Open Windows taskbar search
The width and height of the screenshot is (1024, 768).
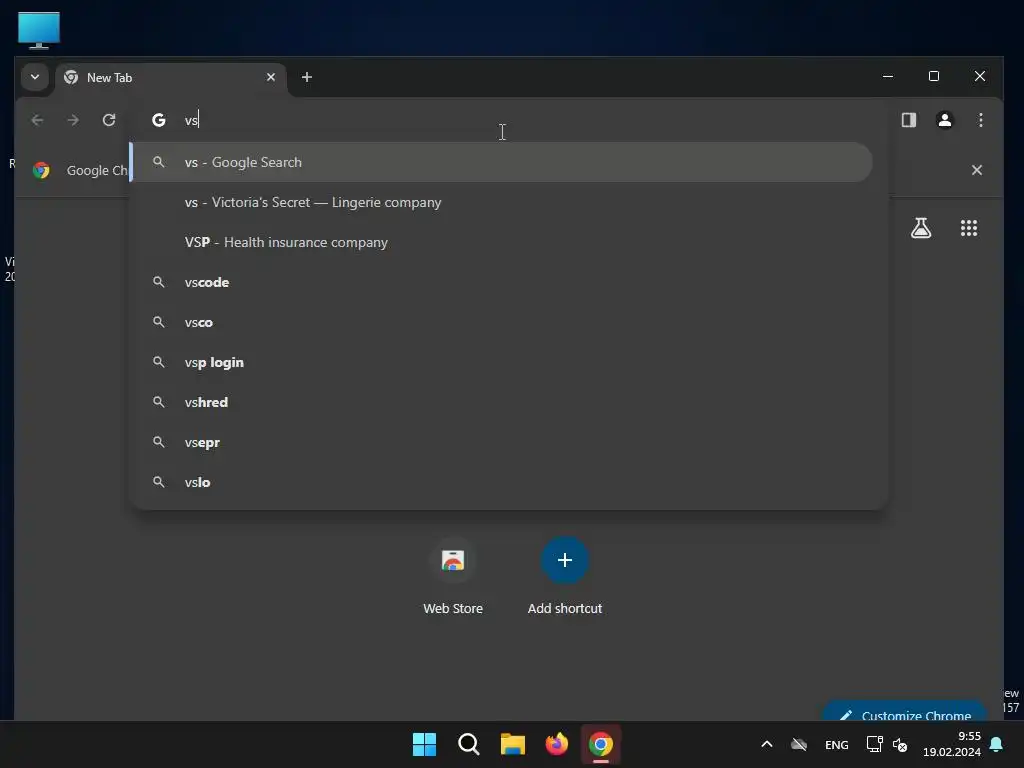(x=468, y=744)
